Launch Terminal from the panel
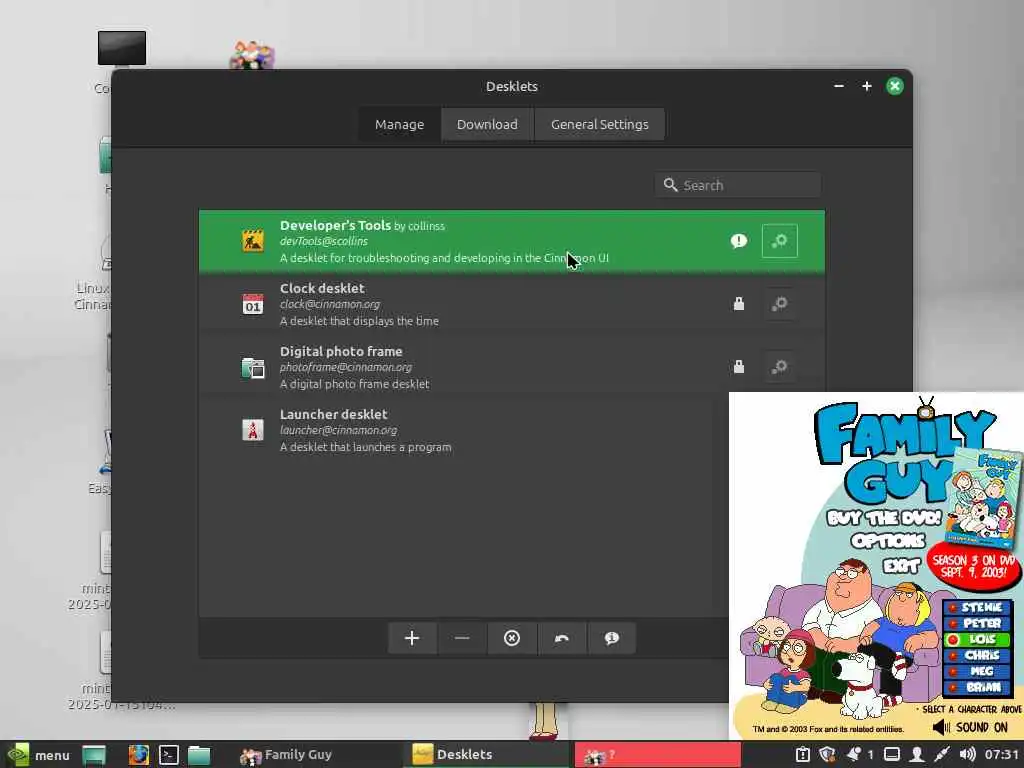 [x=169, y=755]
